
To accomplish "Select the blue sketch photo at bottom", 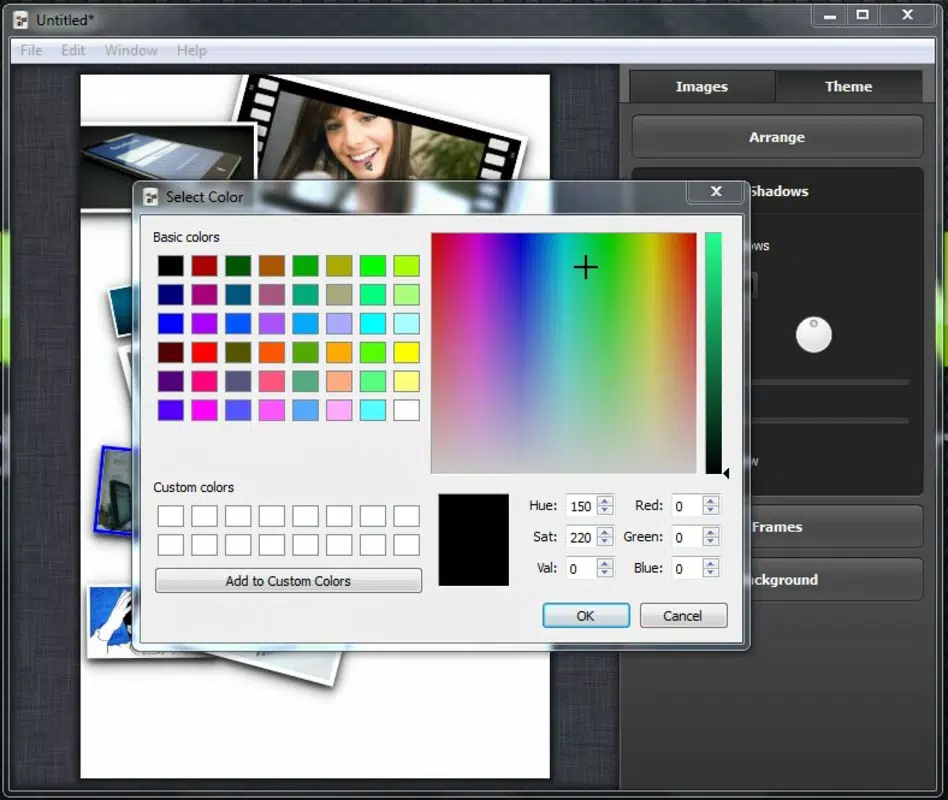I will (x=111, y=620).
